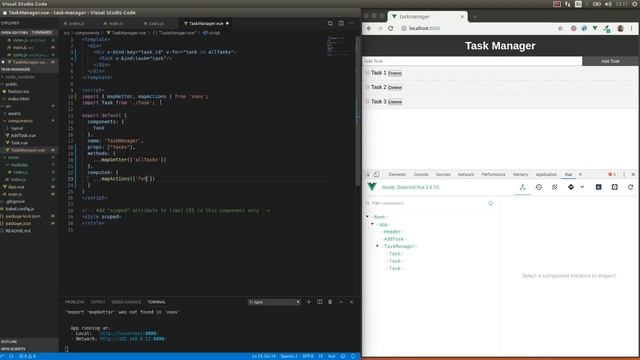
Task: Split the VS Code editor
Action: pyautogui.click(x=341, y=23)
